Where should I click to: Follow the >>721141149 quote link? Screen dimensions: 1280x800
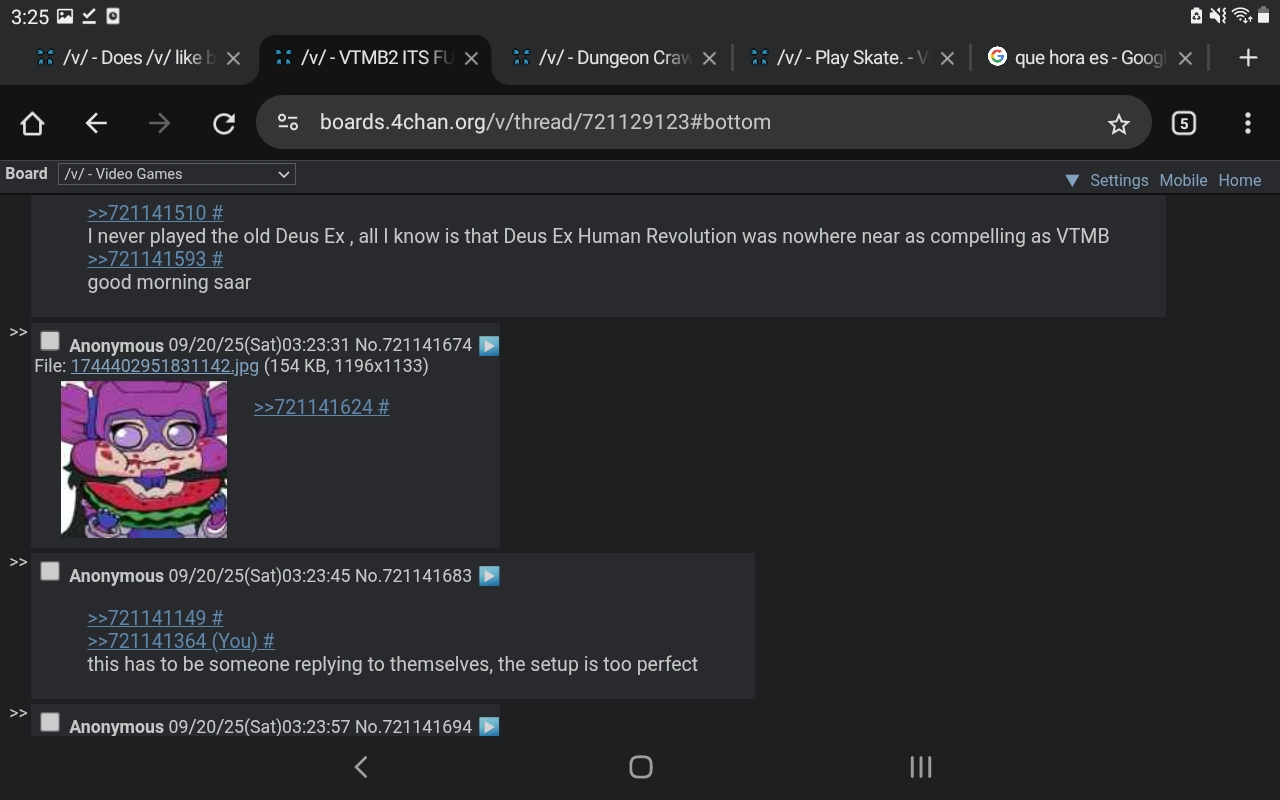pos(155,618)
